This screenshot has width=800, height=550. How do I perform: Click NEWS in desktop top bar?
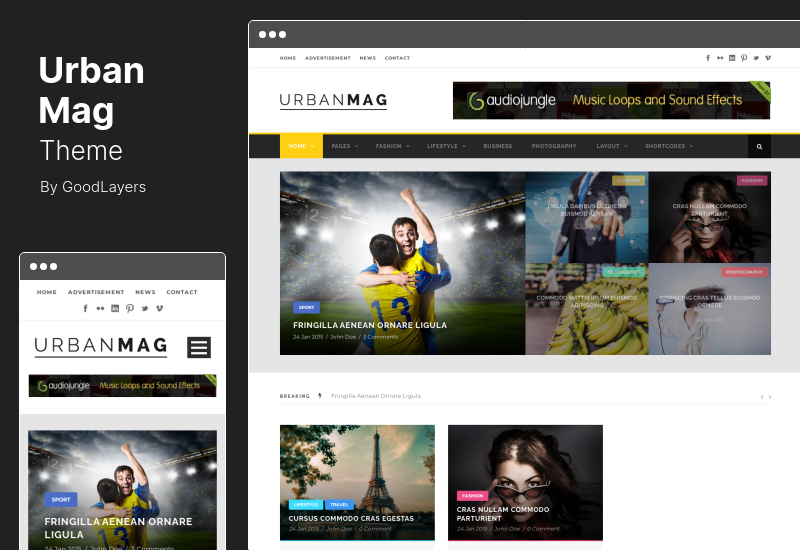click(367, 58)
